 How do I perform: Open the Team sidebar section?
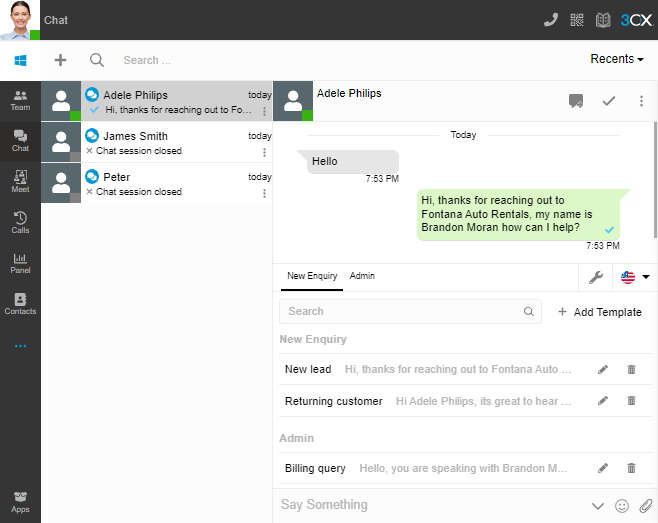pos(20,101)
